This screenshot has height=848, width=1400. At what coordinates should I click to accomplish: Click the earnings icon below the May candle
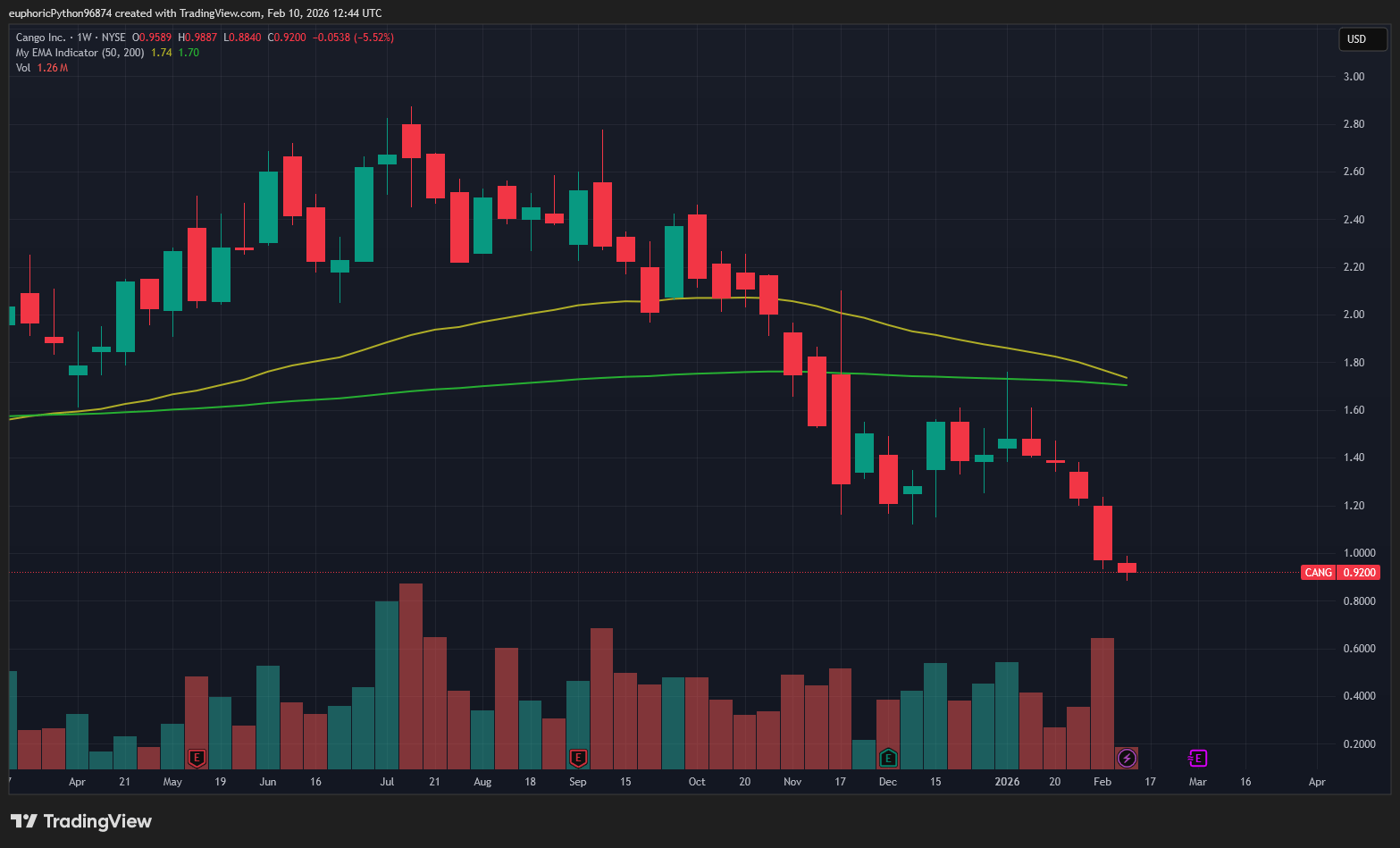tap(196, 757)
